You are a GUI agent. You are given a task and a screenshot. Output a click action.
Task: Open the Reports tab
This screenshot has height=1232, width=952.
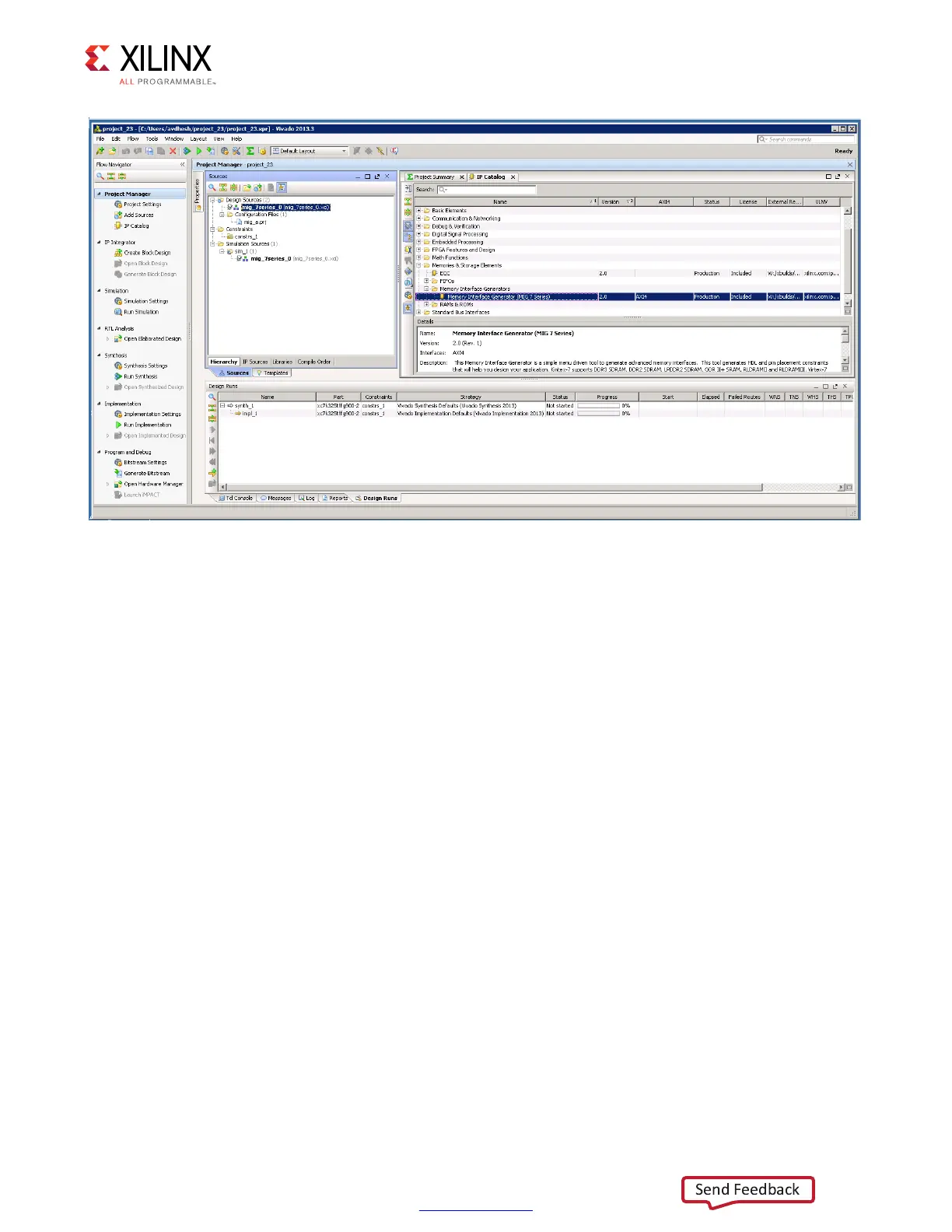[x=335, y=499]
